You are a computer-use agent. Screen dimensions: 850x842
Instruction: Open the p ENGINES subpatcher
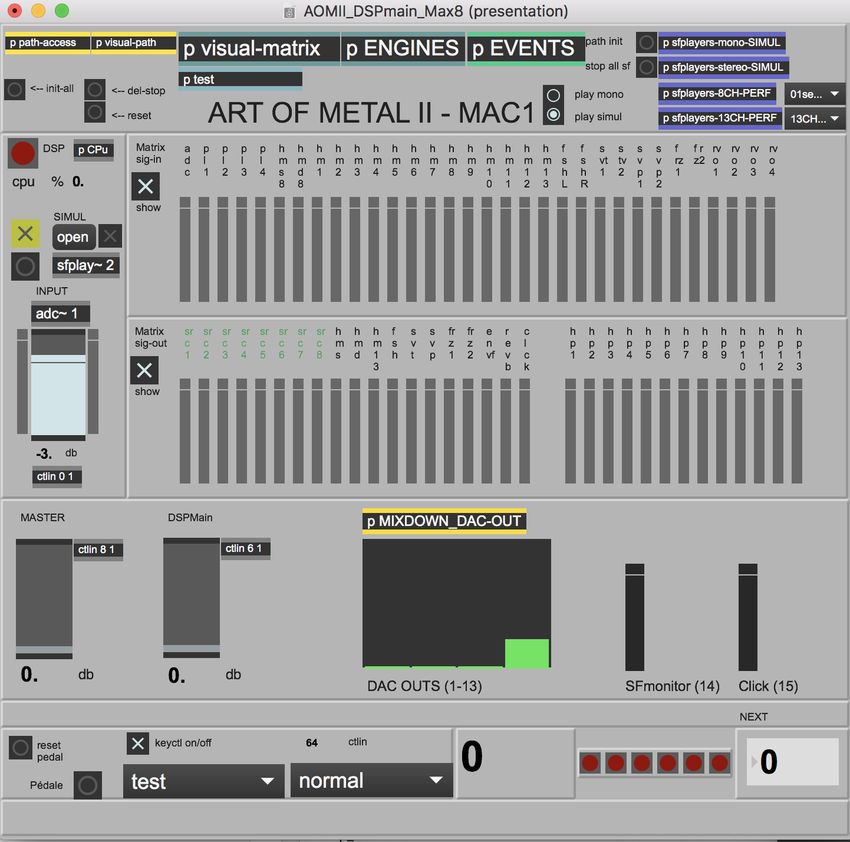(403, 48)
